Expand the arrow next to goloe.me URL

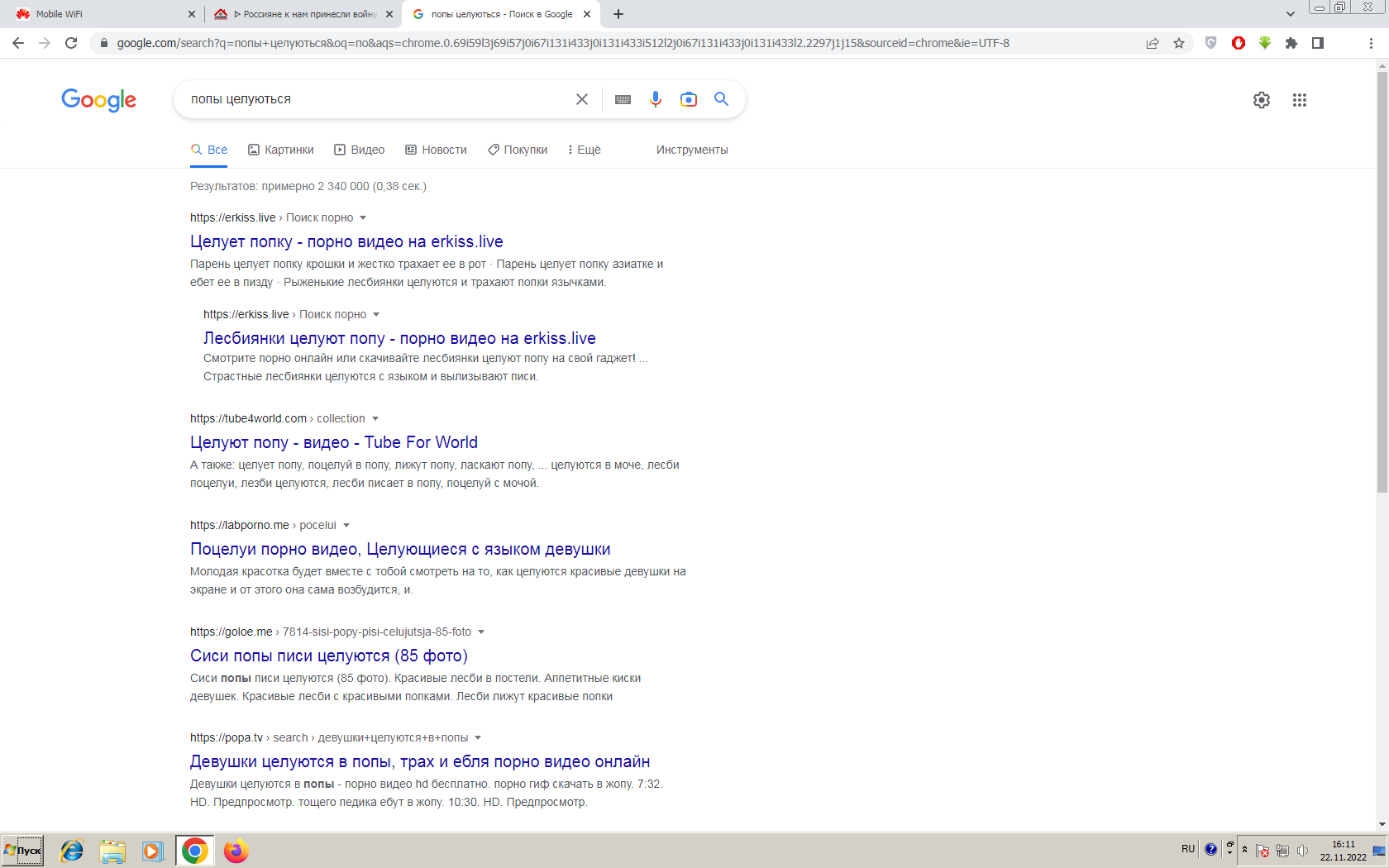click(x=481, y=632)
